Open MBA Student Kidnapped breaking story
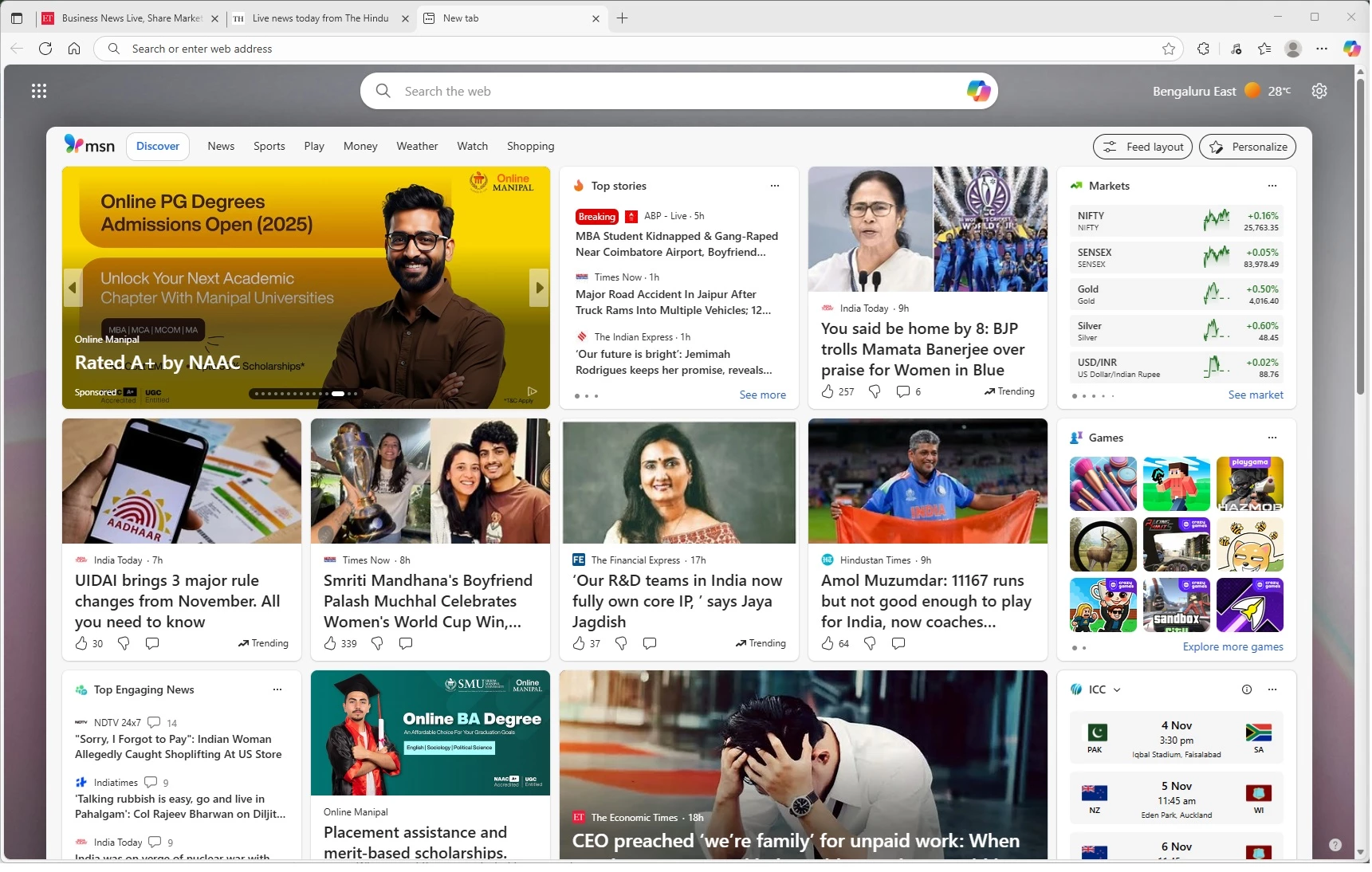Image resolution: width=1372 pixels, height=872 pixels. click(676, 244)
